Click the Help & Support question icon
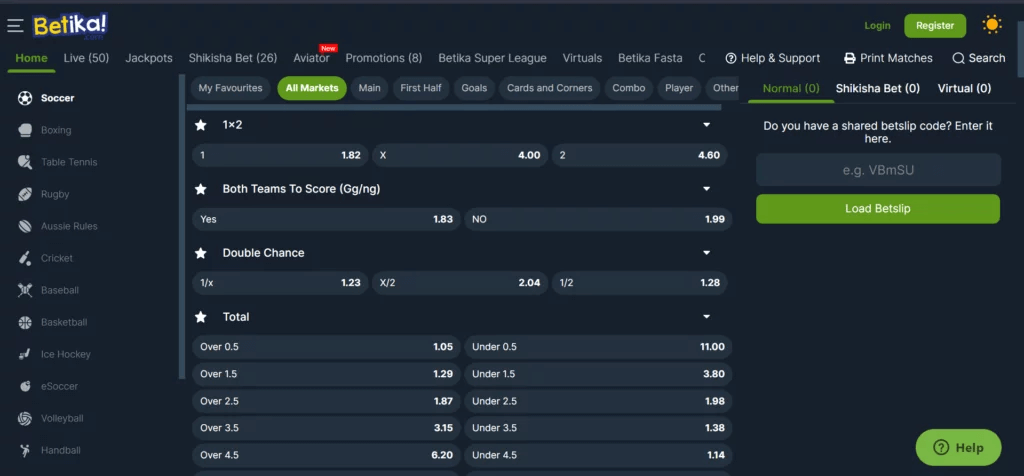Image resolution: width=1024 pixels, height=476 pixels. pos(731,58)
